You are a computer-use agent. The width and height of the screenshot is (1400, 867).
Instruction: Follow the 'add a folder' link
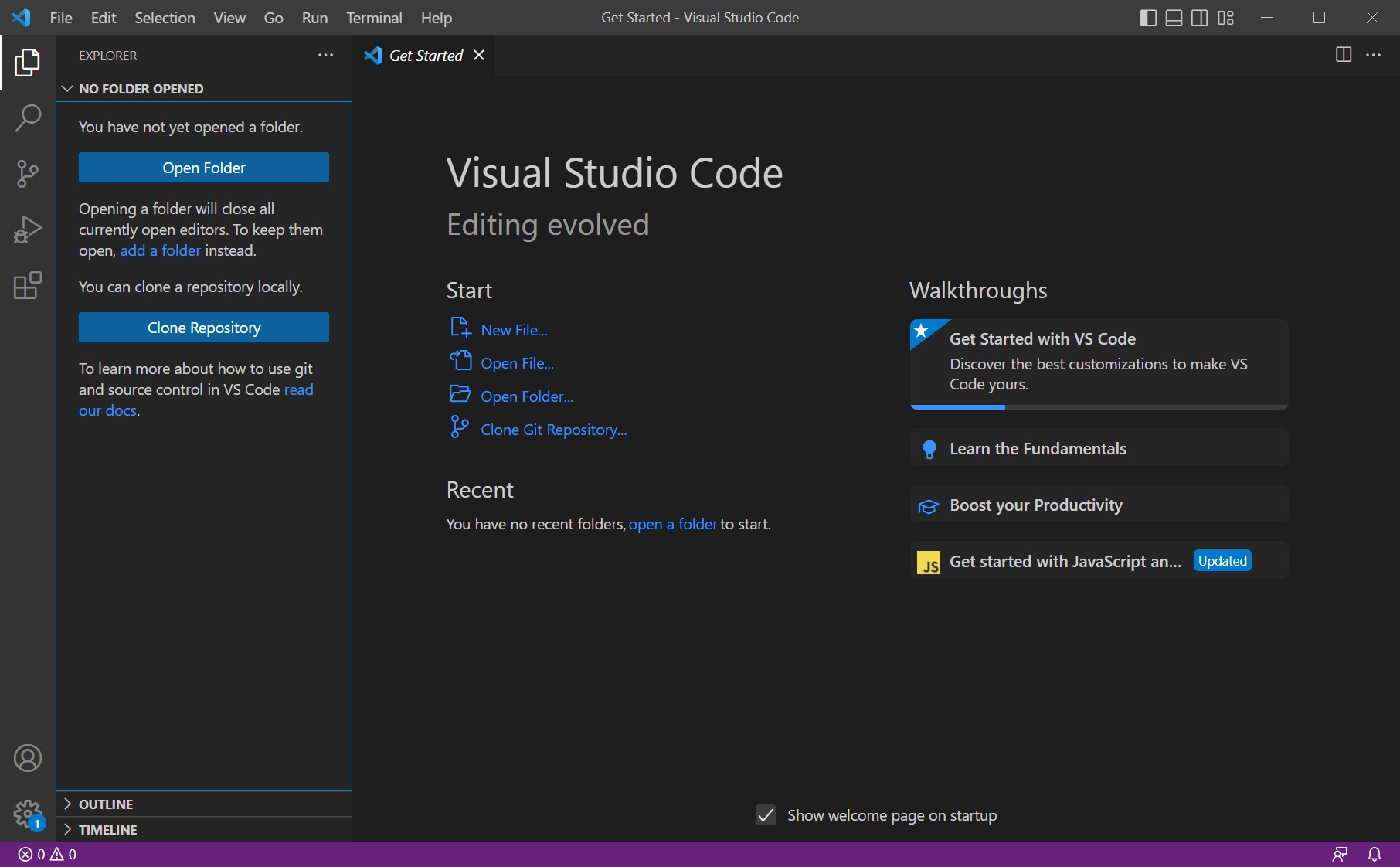click(x=160, y=250)
